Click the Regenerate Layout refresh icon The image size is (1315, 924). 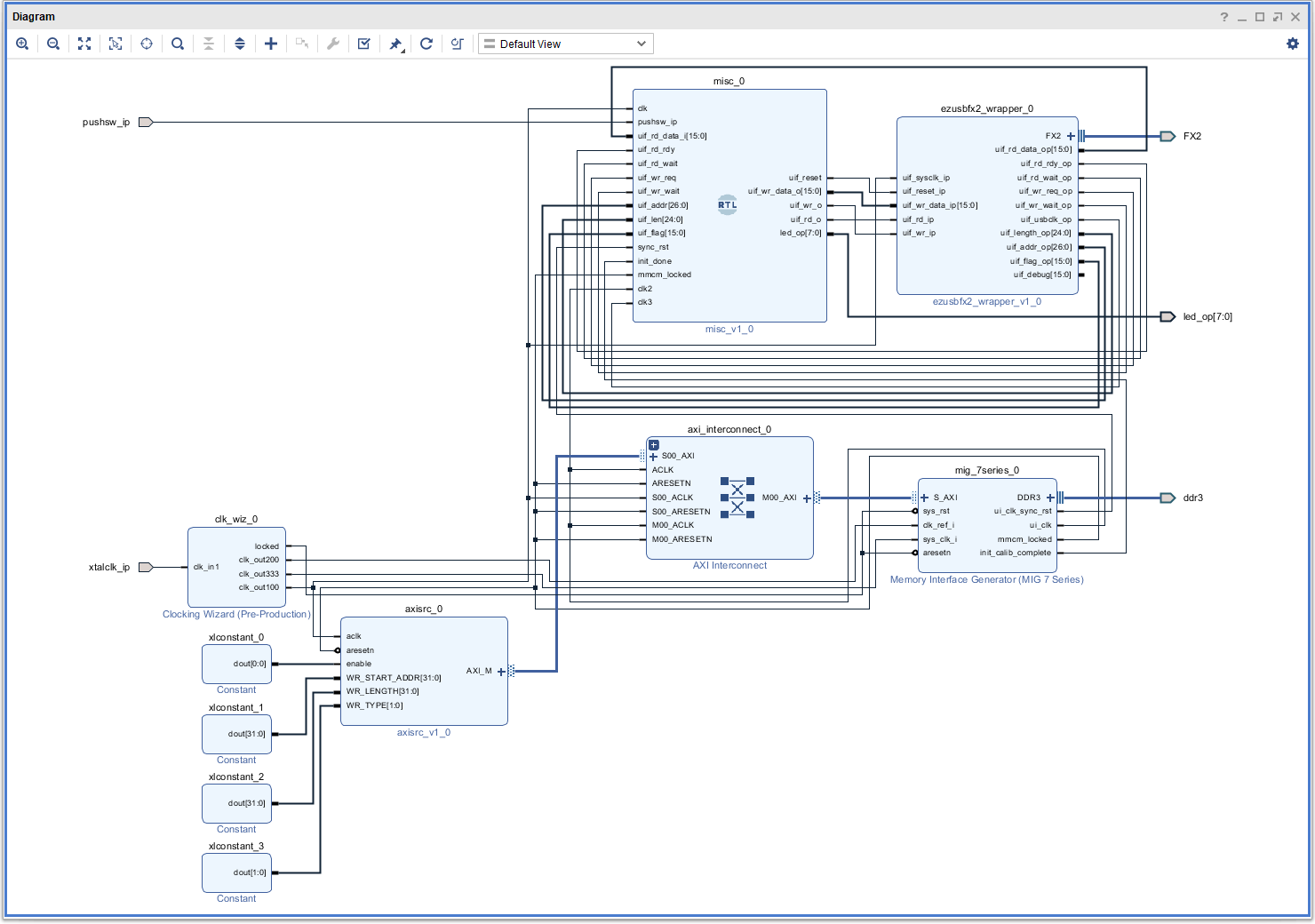(x=426, y=44)
